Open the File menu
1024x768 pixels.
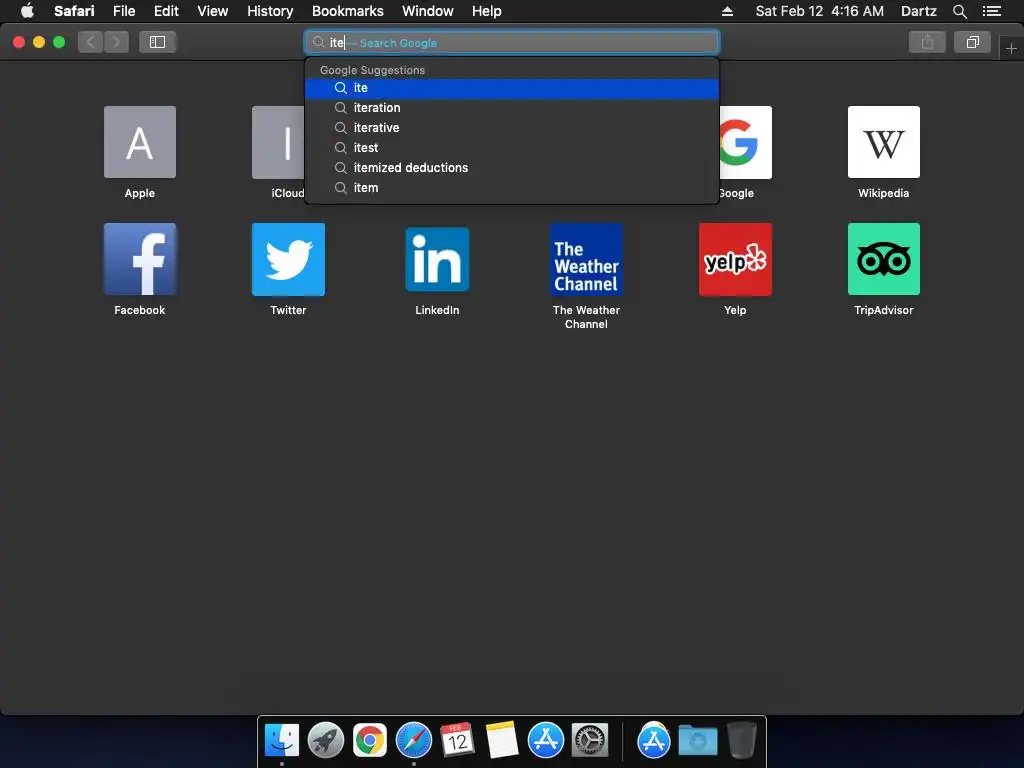pos(123,11)
